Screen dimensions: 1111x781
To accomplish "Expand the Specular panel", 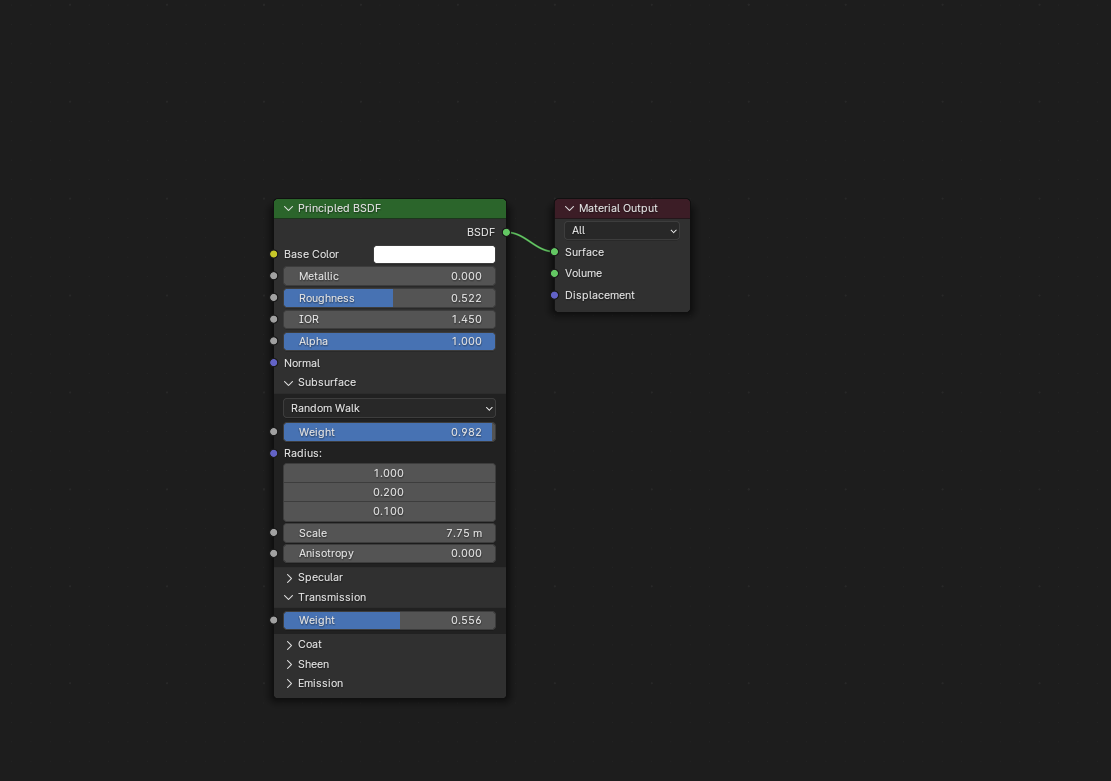I will pos(288,578).
